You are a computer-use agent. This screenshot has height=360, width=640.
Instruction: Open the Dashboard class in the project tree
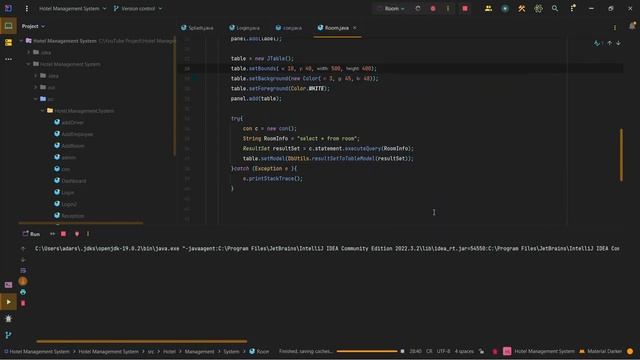(x=70, y=180)
